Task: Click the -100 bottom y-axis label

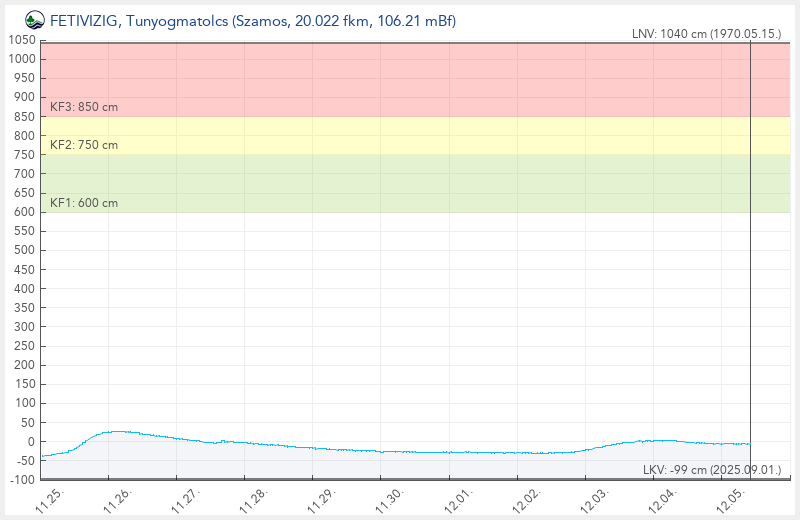Action: pyautogui.click(x=20, y=480)
